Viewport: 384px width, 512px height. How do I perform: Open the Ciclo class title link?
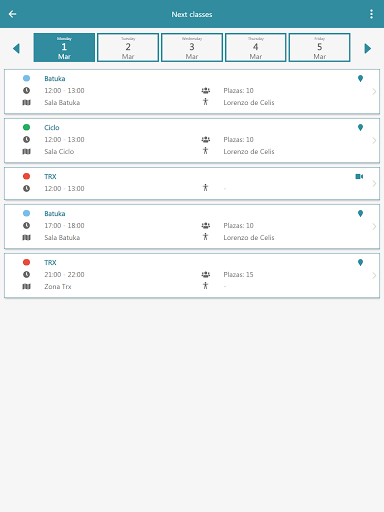tap(52, 127)
